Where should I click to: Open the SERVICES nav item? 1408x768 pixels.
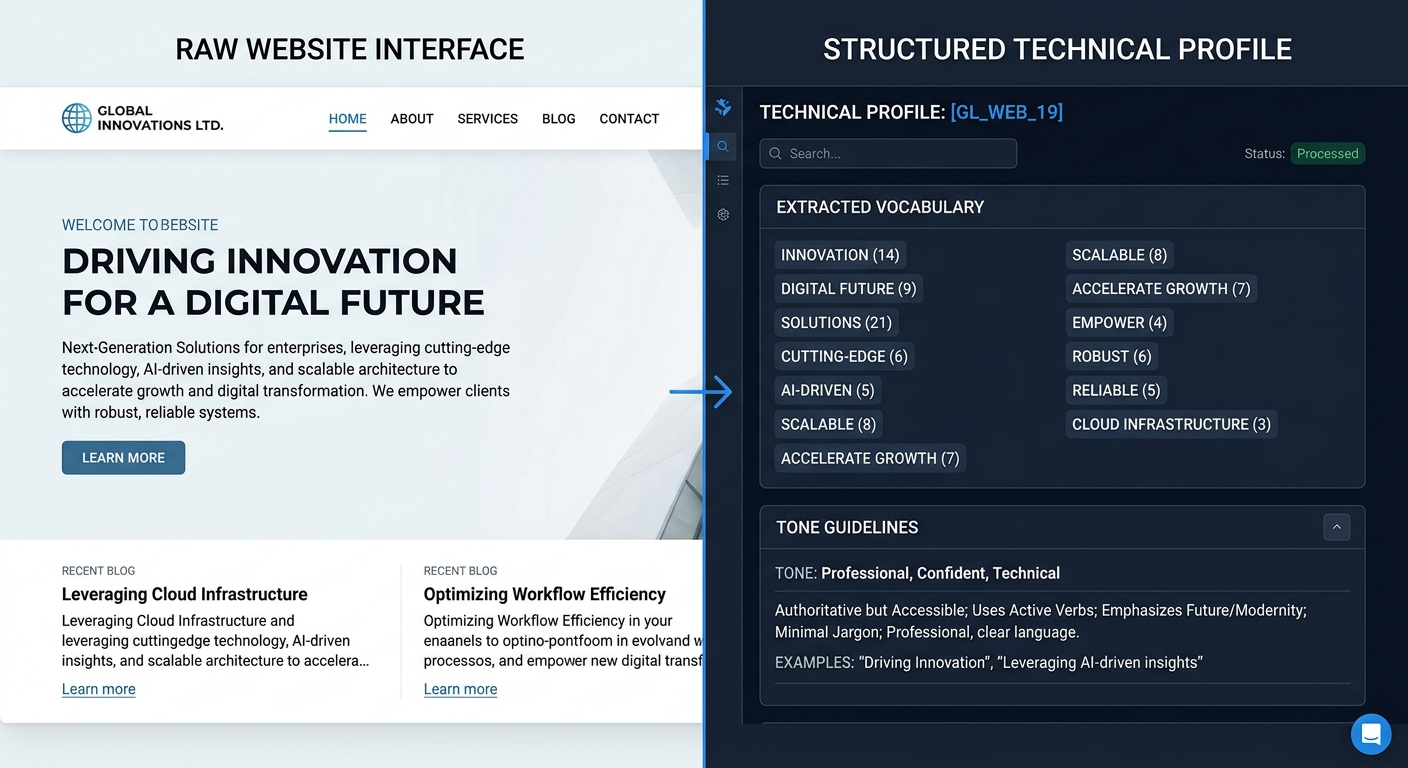(x=488, y=119)
